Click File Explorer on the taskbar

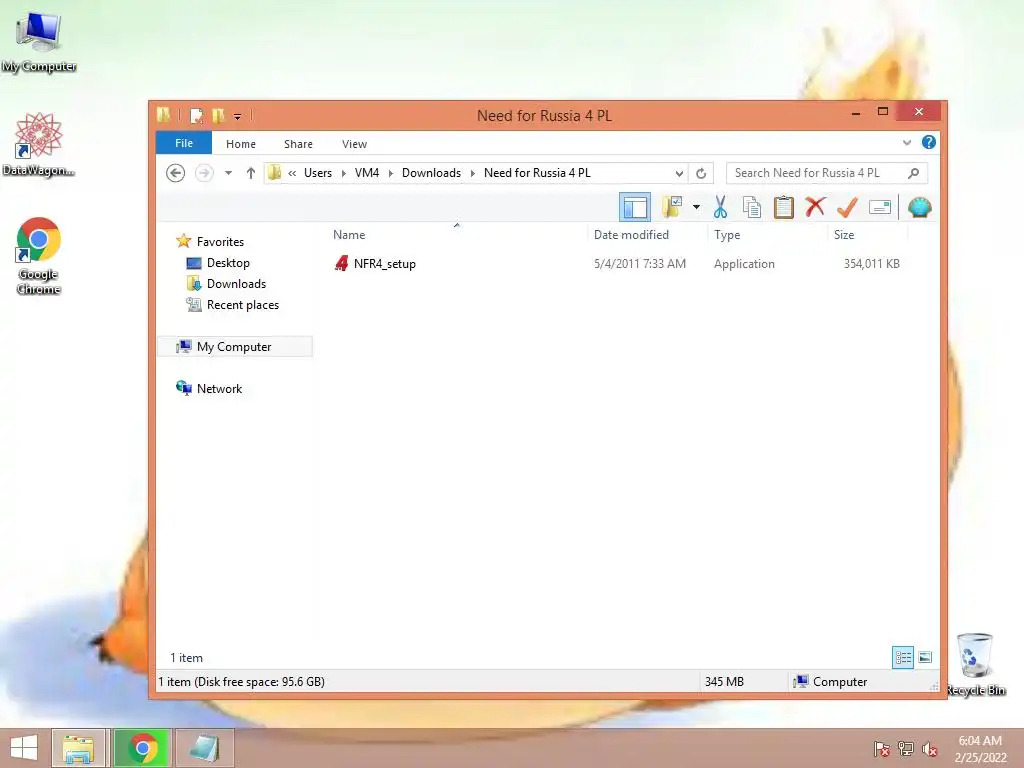pyautogui.click(x=78, y=748)
